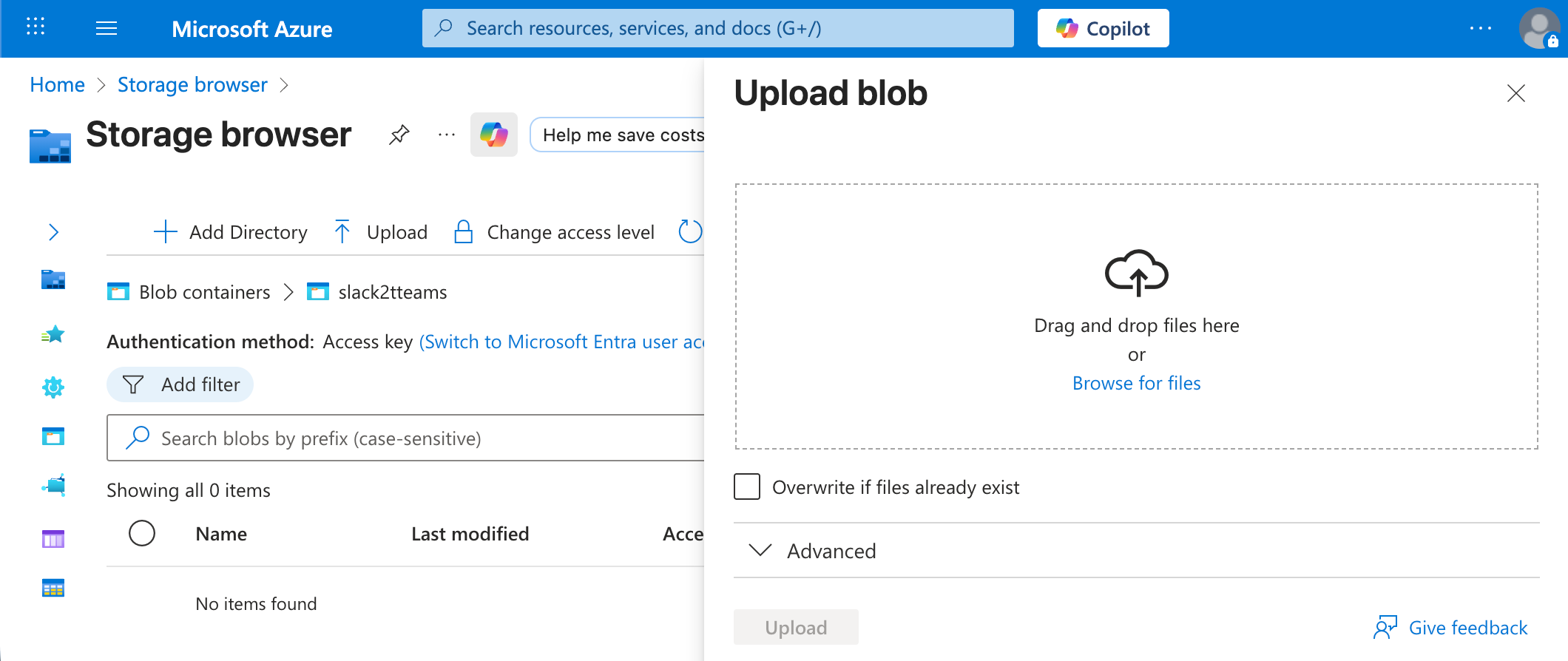Navigate to Blob containers path item
1568x661 pixels.
click(189, 292)
